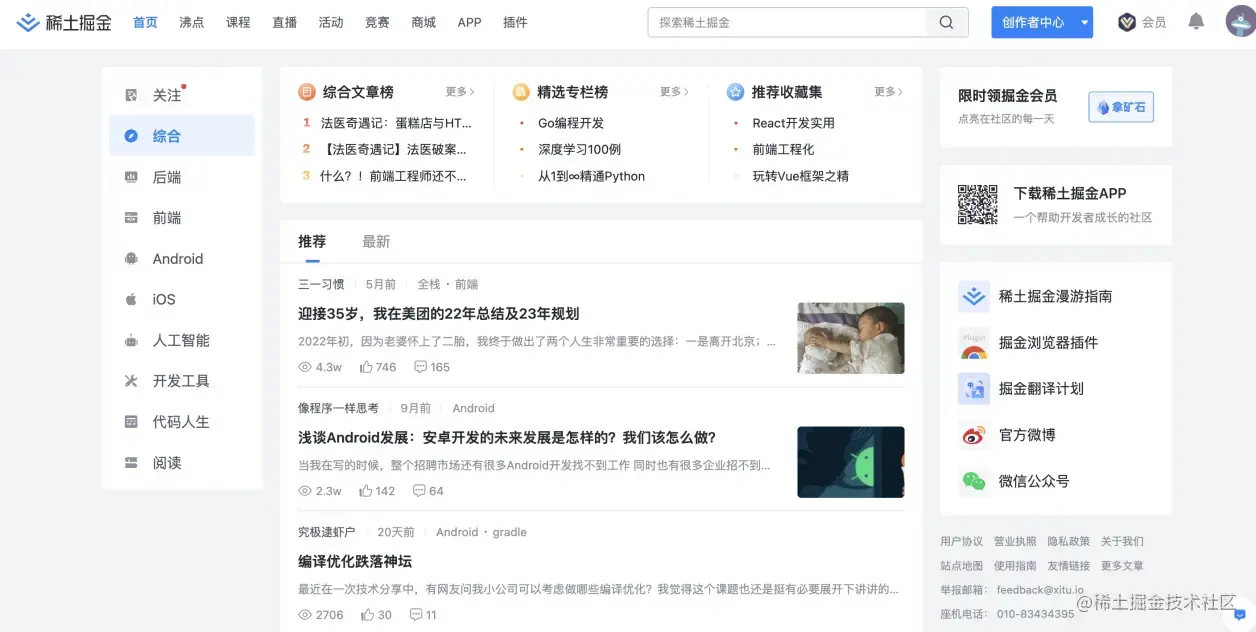Viewport: 1256px width, 632px height.
Task: Switch to the 推荐 feed tab
Action: tap(312, 241)
